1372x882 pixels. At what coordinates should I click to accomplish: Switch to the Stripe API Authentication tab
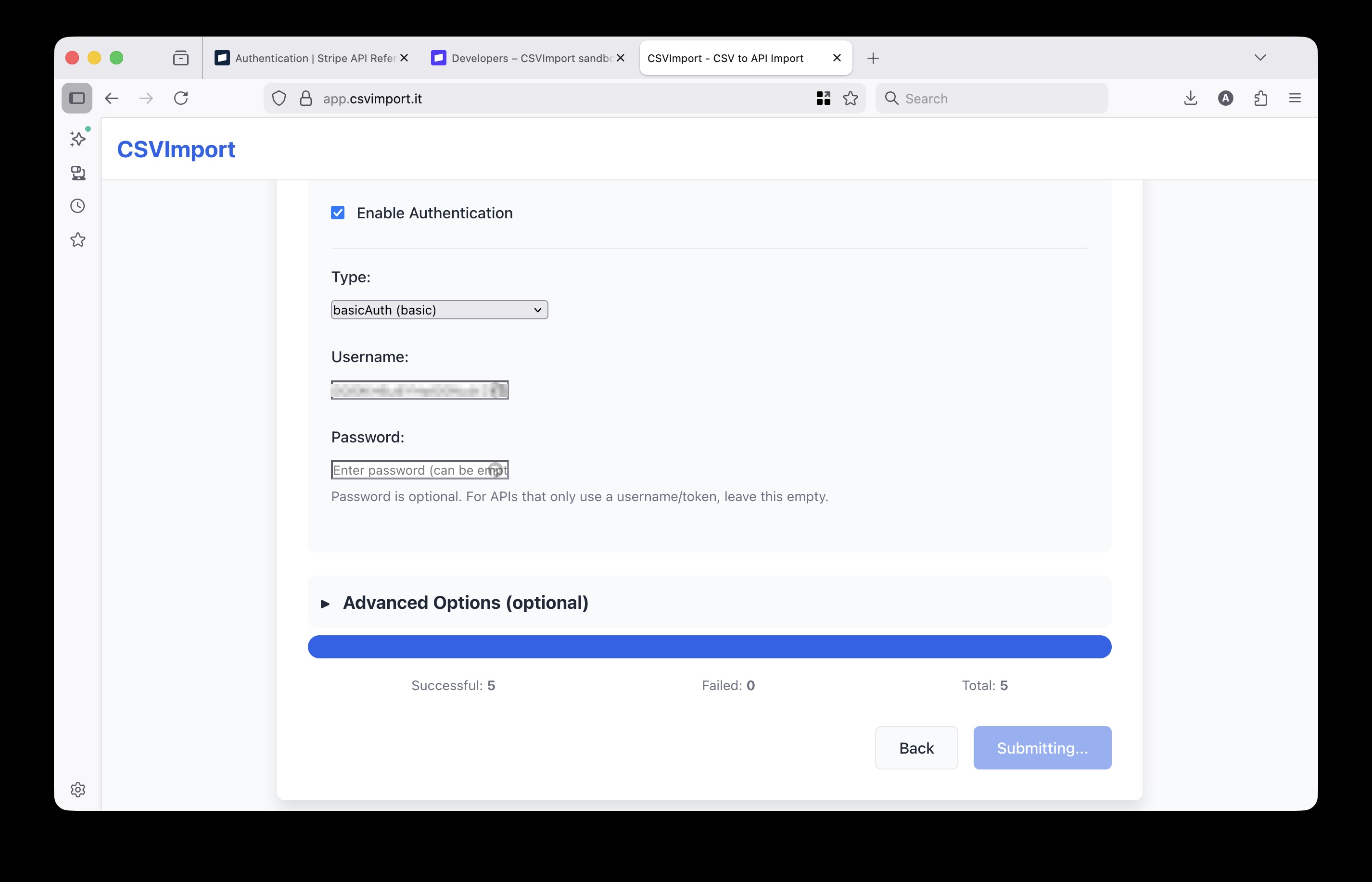[309, 58]
